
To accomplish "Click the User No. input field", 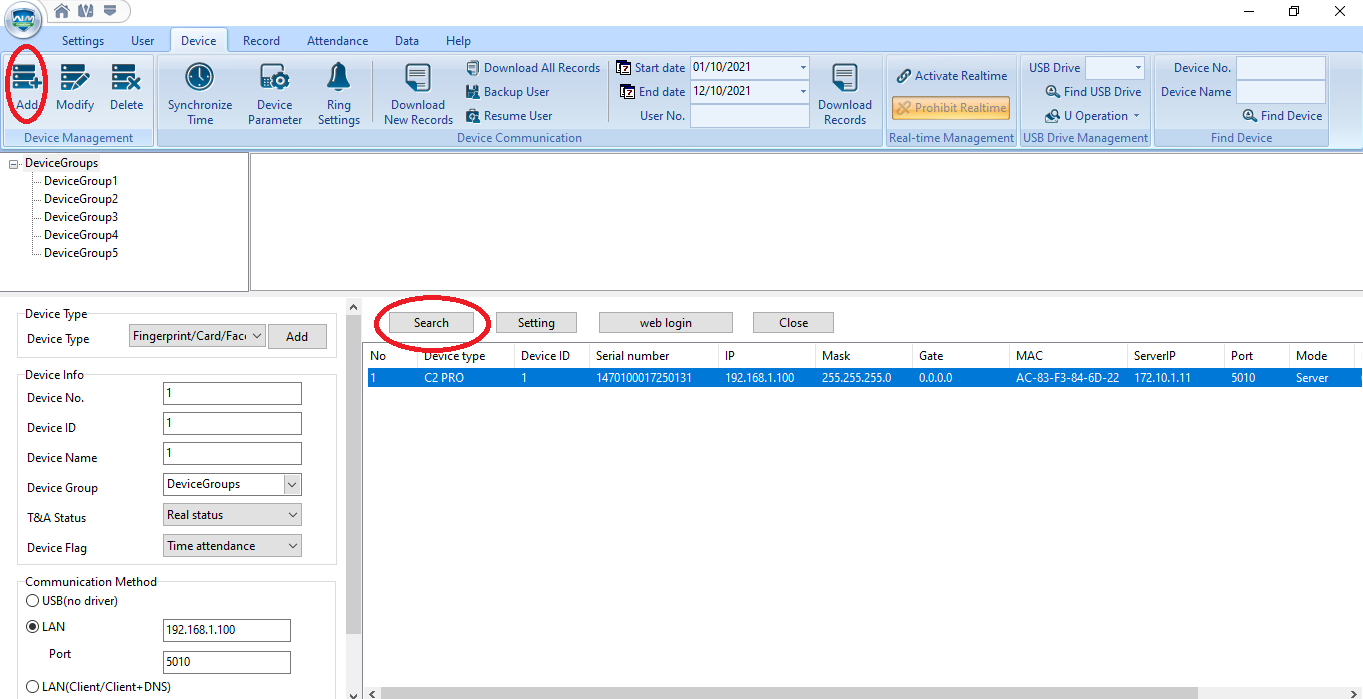I will (x=749, y=116).
